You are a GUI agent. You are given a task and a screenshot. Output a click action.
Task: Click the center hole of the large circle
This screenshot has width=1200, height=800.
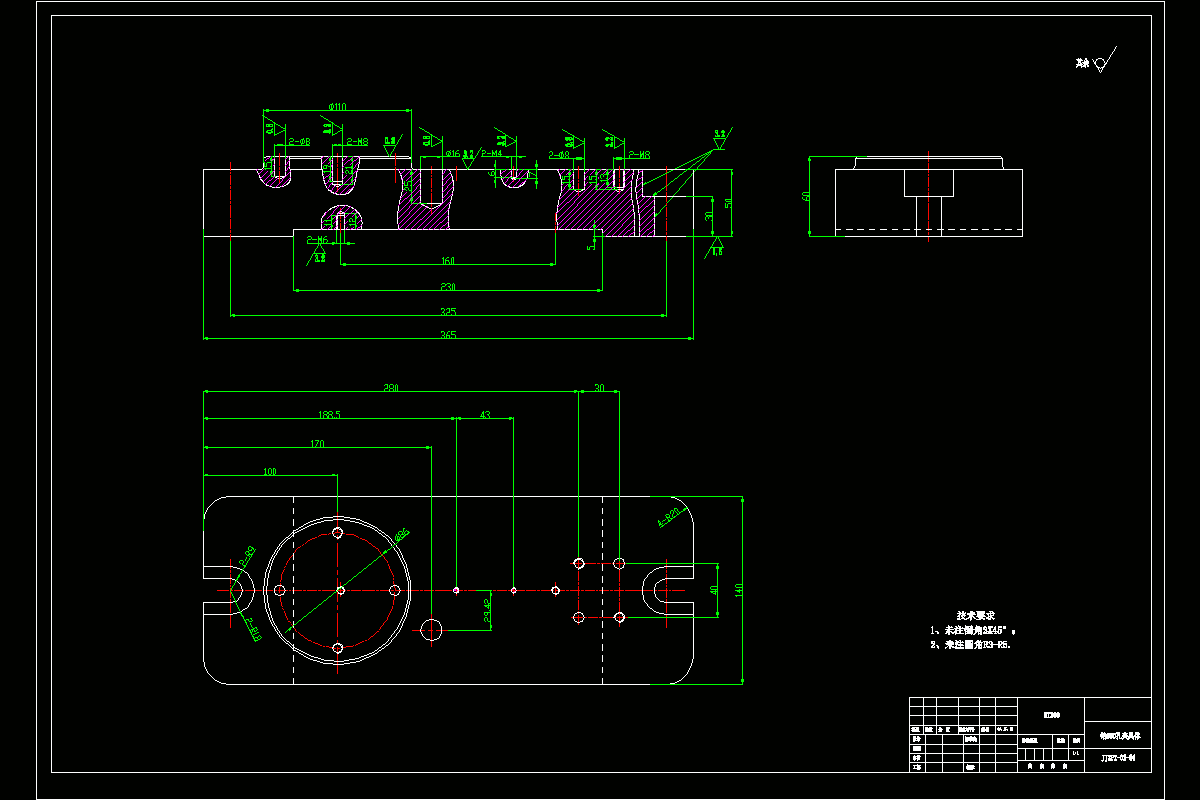coord(341,591)
